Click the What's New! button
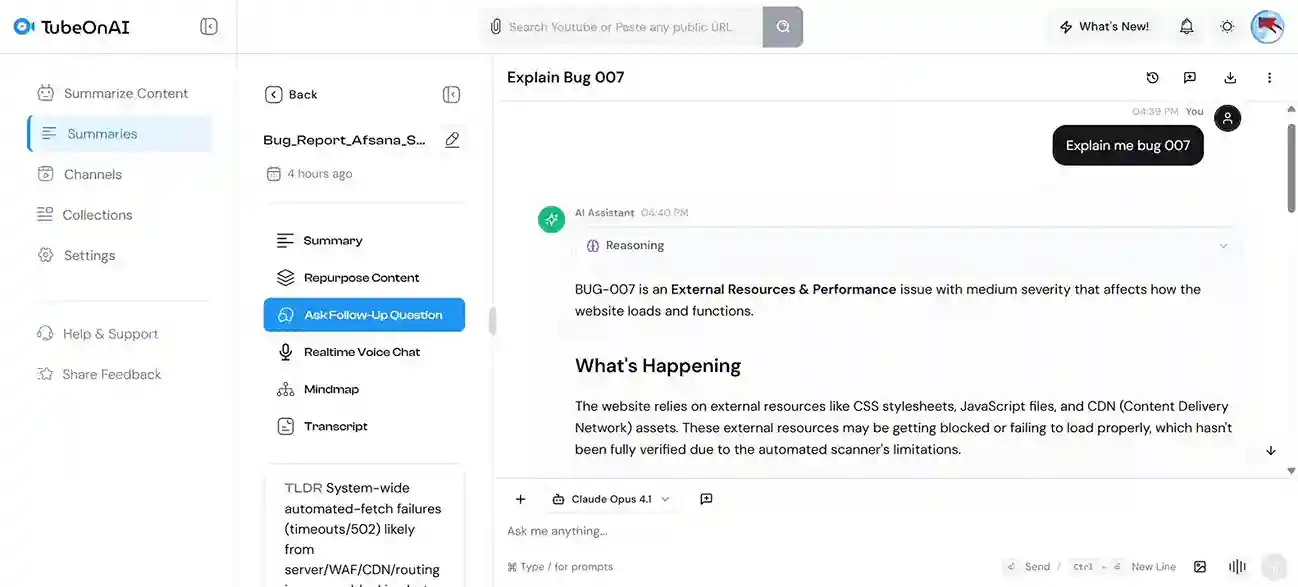This screenshot has width=1298, height=587. [1104, 27]
